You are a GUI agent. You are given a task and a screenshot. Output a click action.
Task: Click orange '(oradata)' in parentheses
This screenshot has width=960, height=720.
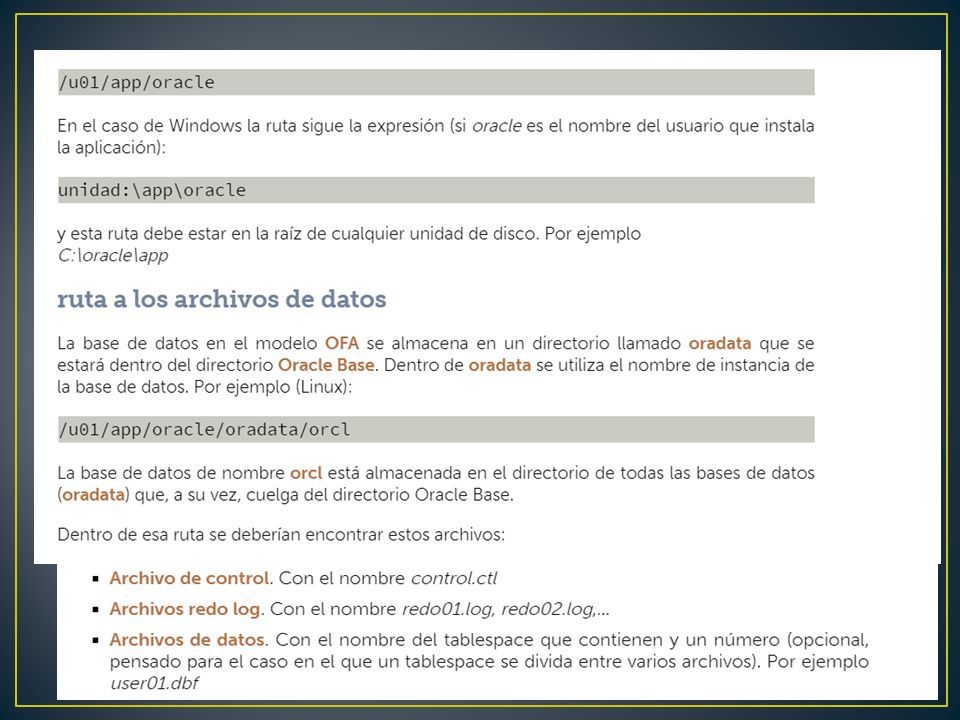pyautogui.click(x=93, y=495)
